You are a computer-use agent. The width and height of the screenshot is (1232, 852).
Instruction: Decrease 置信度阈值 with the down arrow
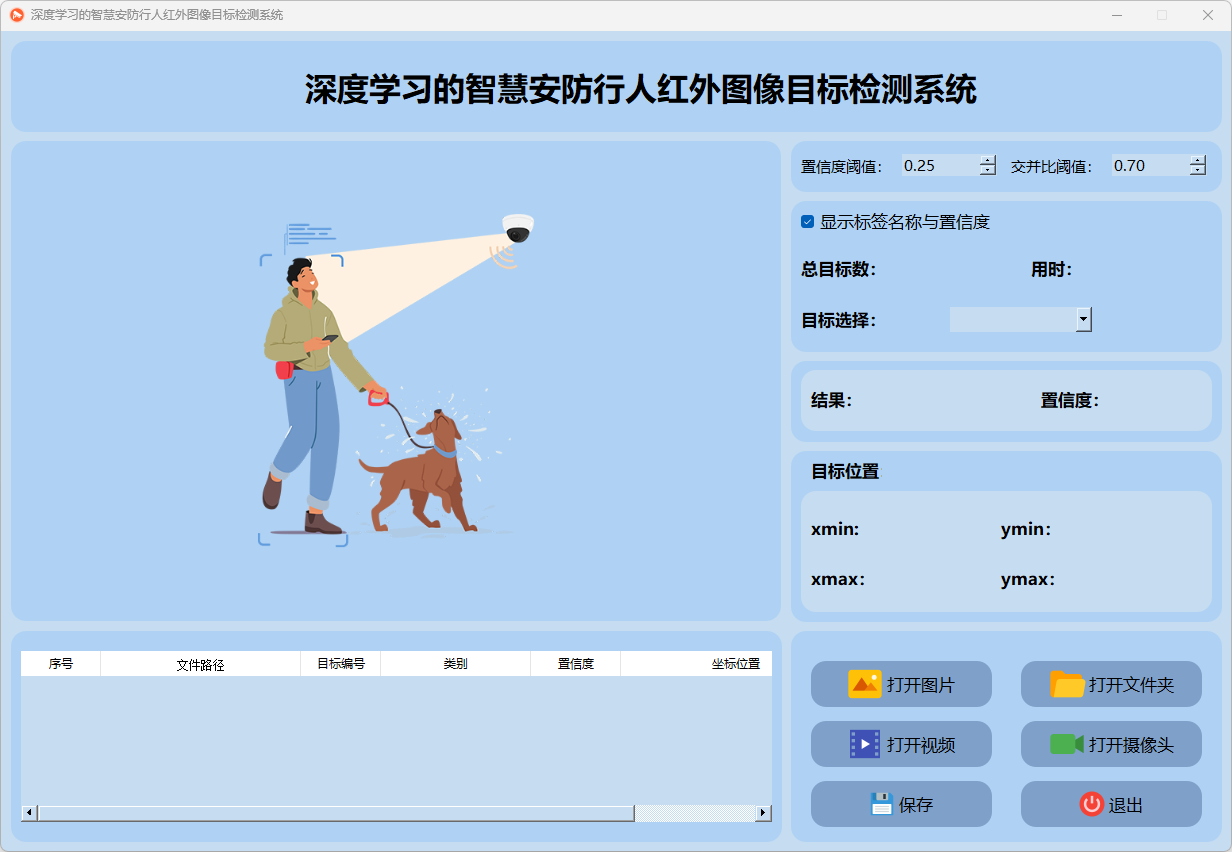(988, 171)
